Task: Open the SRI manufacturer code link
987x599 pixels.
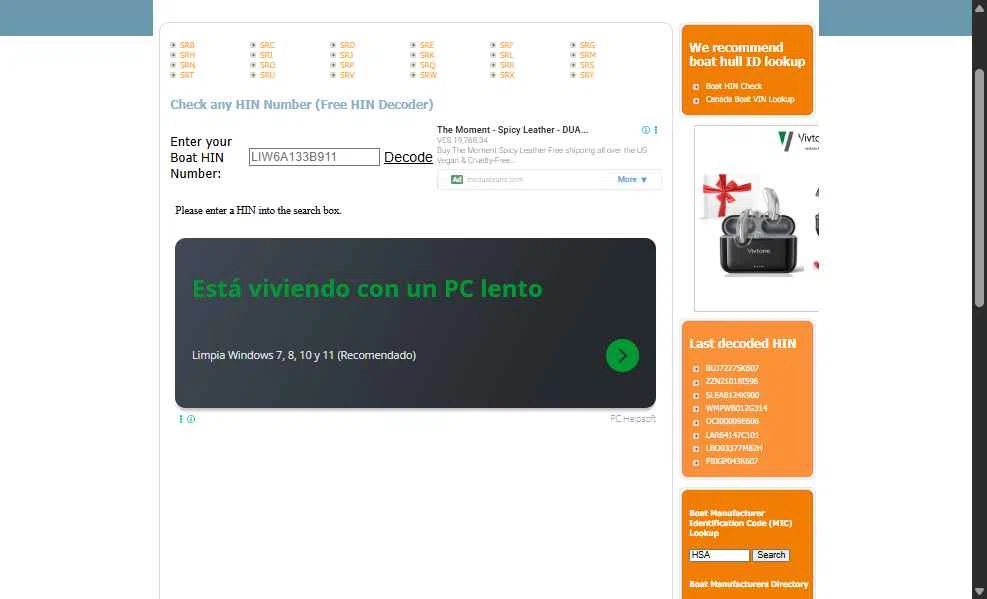Action: [266, 55]
